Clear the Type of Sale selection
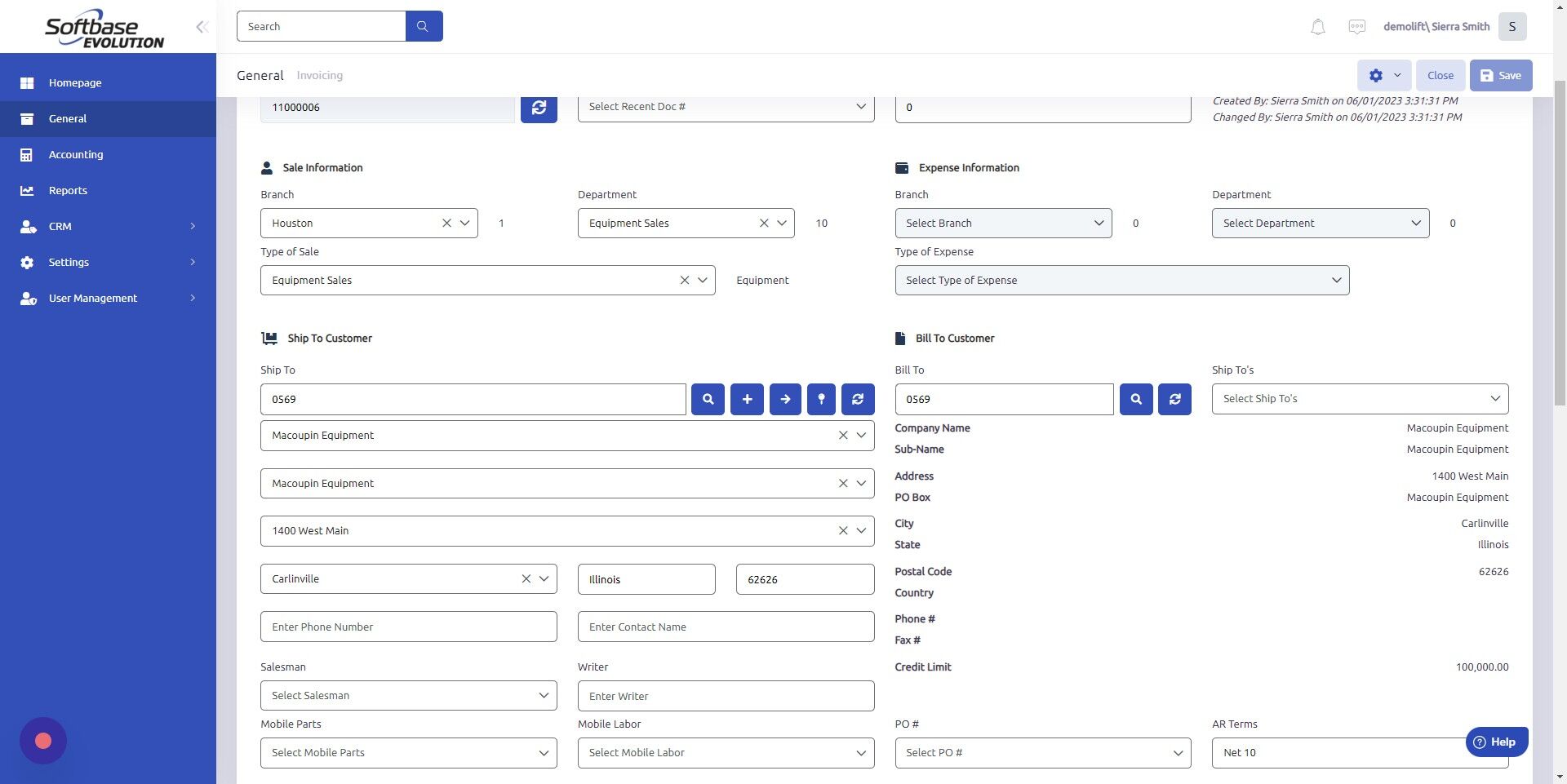 click(685, 280)
